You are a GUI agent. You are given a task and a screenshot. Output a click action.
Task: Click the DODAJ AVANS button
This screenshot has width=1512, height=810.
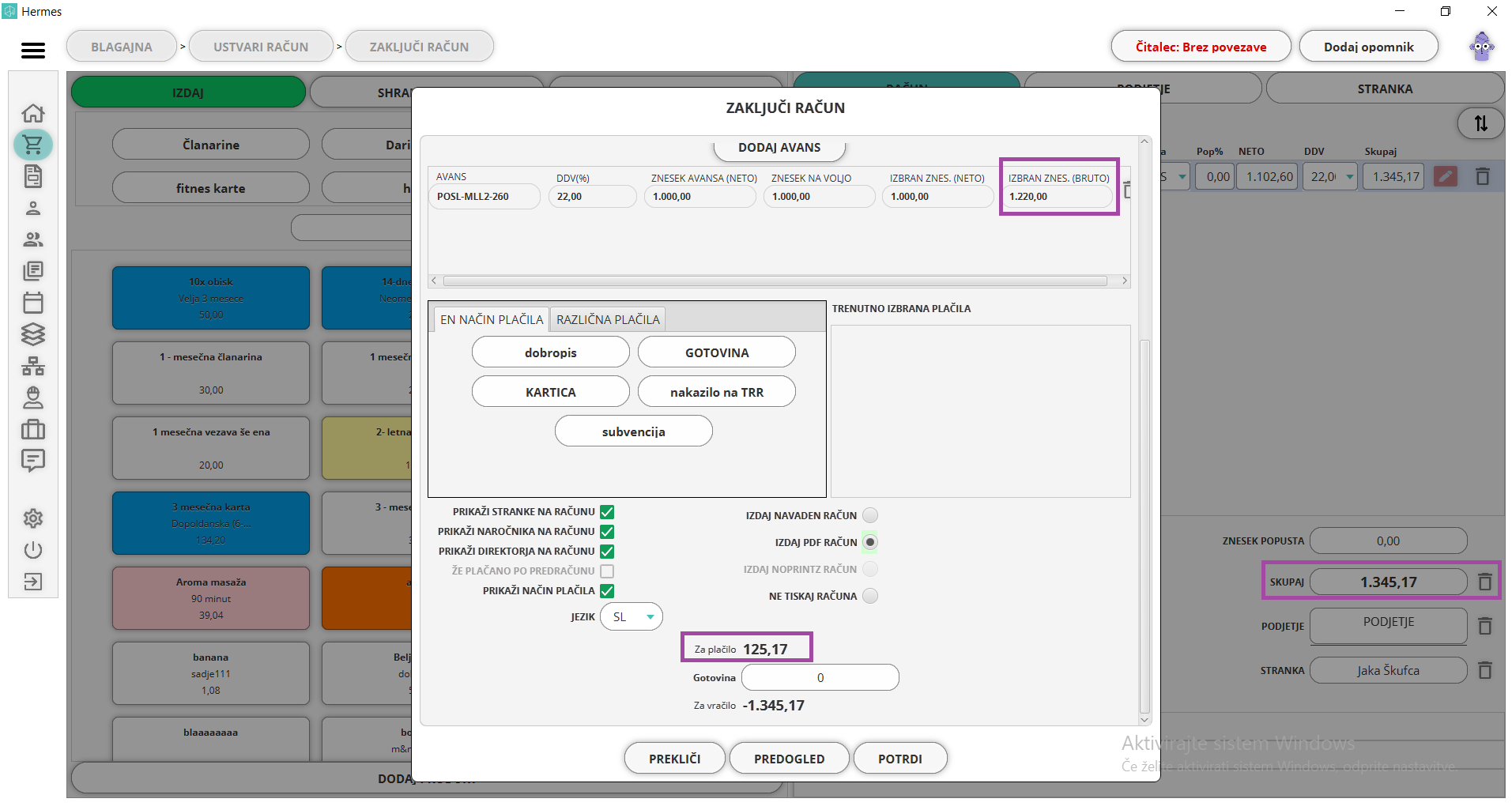(x=779, y=148)
